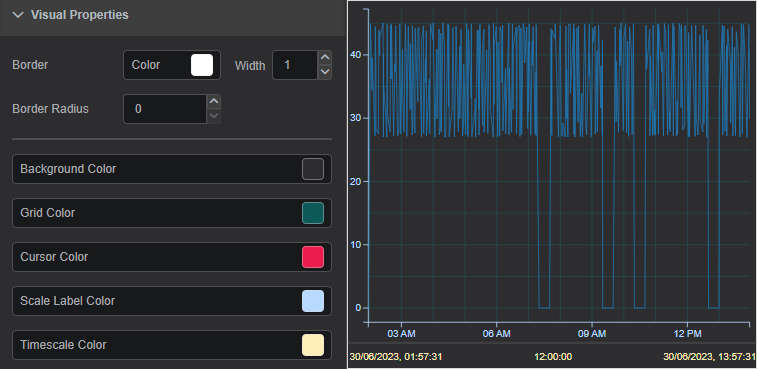Click the 10 value on Y axis
The height and width of the screenshot is (369, 757).
pyautogui.click(x=355, y=244)
